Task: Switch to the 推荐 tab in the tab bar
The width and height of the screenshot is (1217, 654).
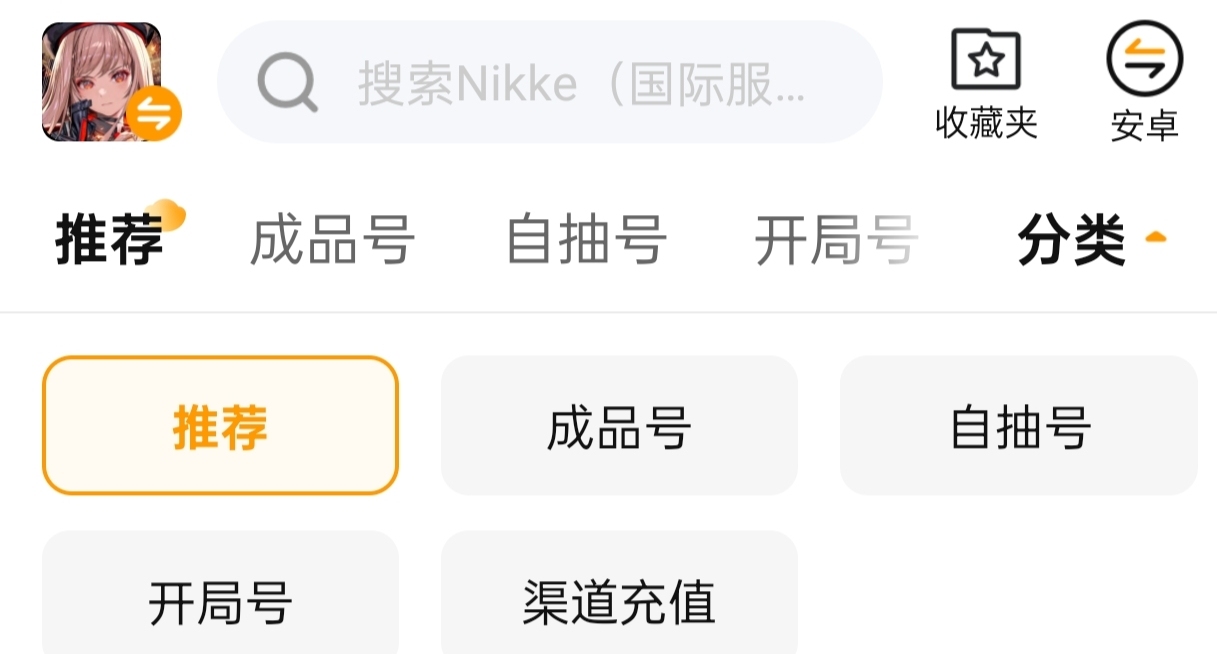Action: point(108,241)
